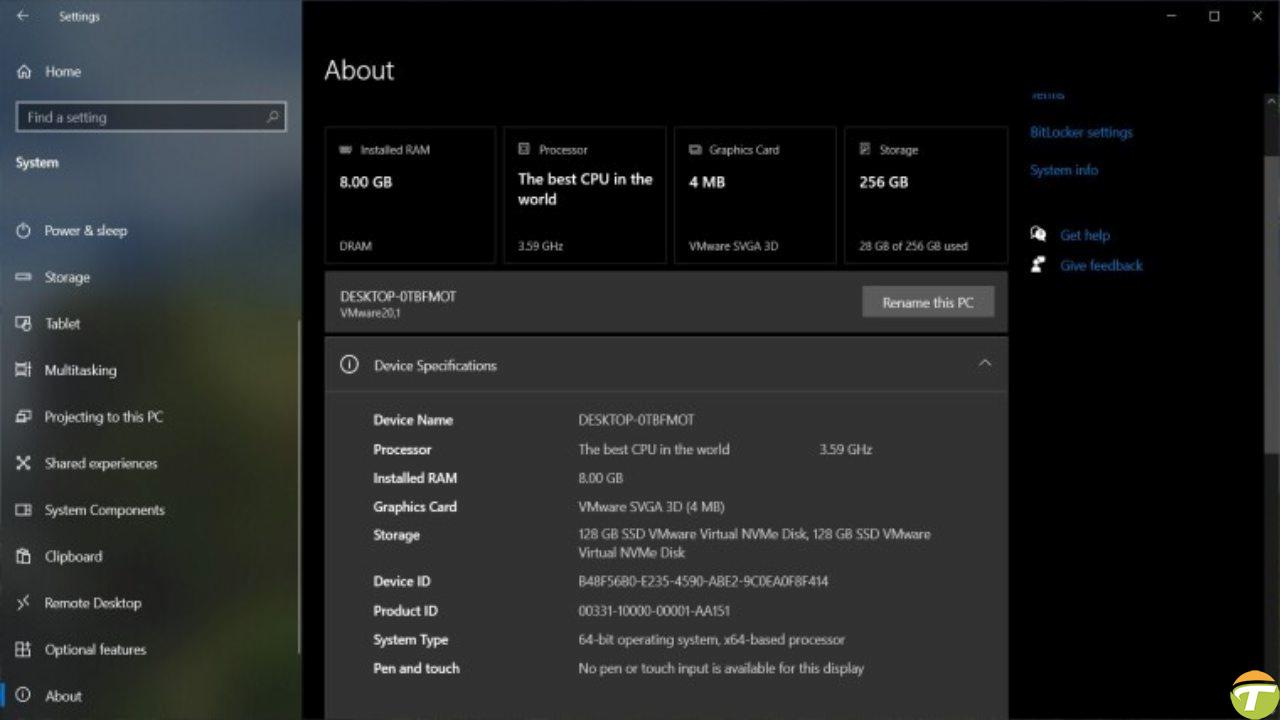Open Shared experiences settings

pyautogui.click(x=100, y=464)
